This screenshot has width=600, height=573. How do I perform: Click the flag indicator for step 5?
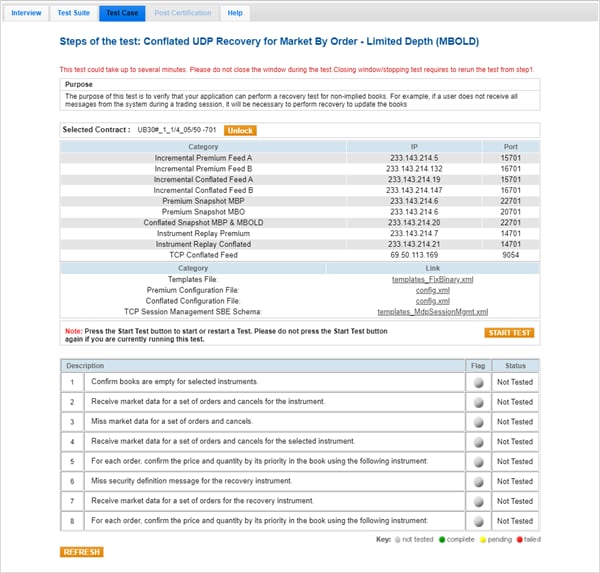click(x=478, y=461)
